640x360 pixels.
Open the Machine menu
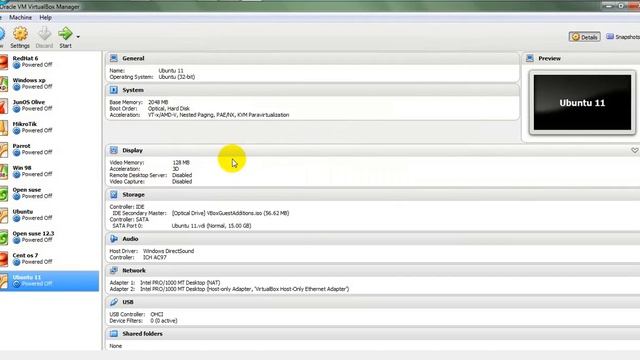(x=20, y=18)
